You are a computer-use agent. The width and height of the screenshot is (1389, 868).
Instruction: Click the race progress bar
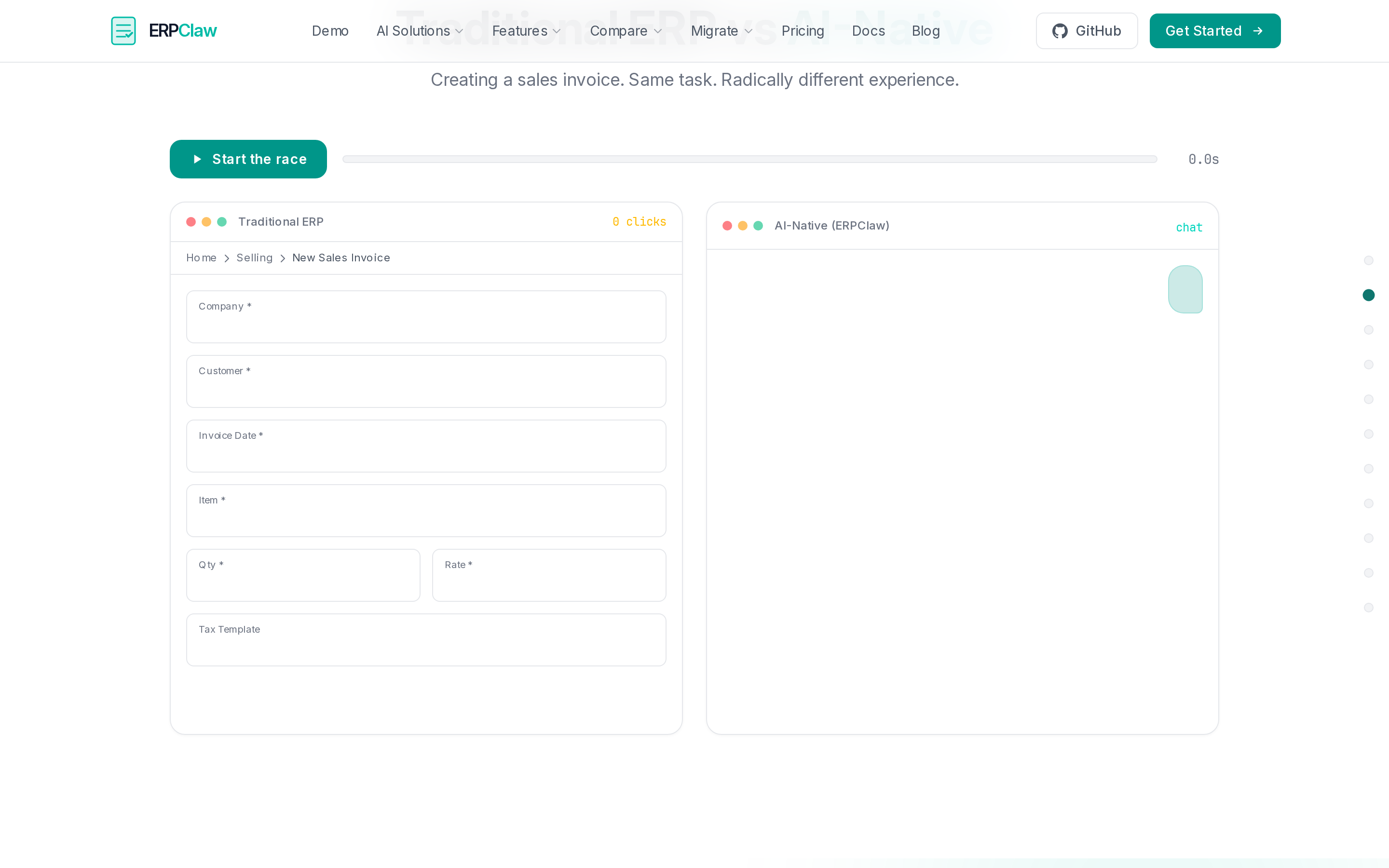coord(749,159)
